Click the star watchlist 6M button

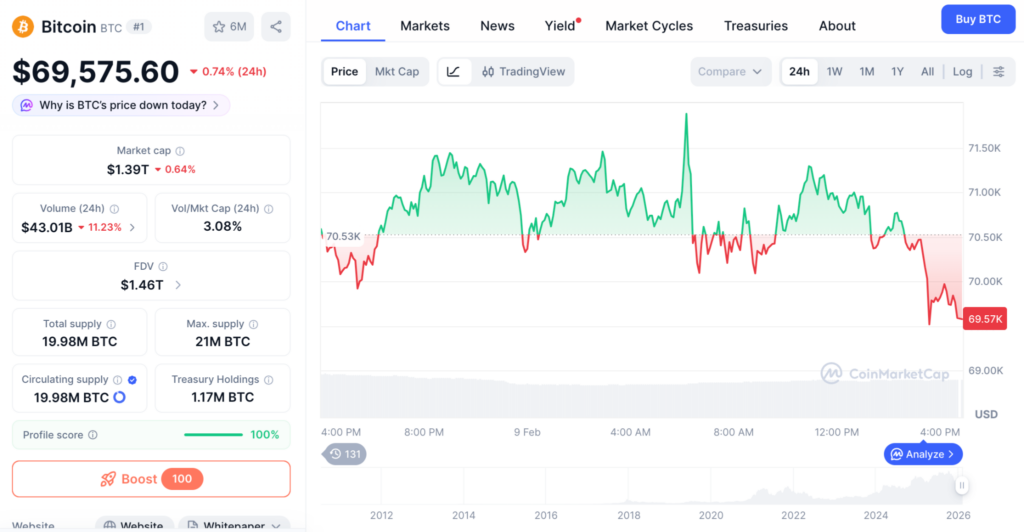pos(229,26)
